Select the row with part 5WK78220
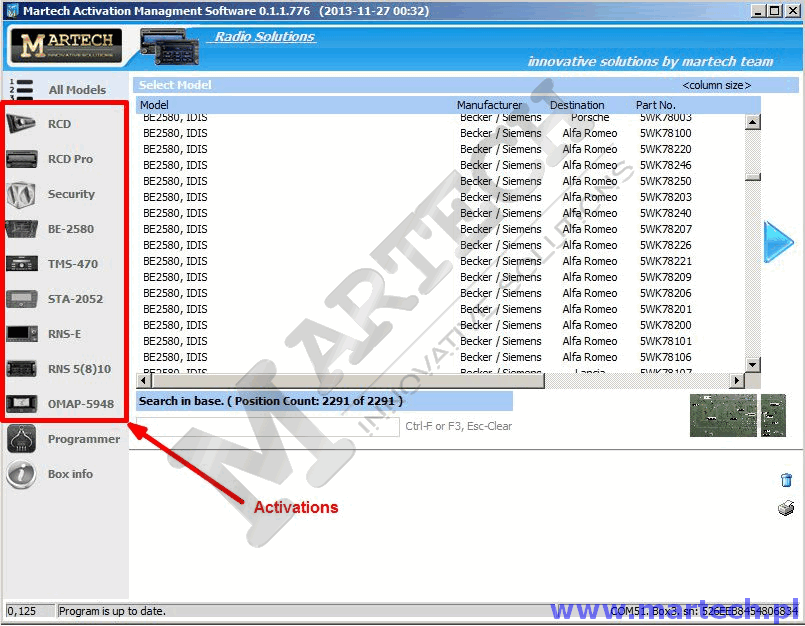Viewport: 805px width, 626px height. [x=440, y=149]
